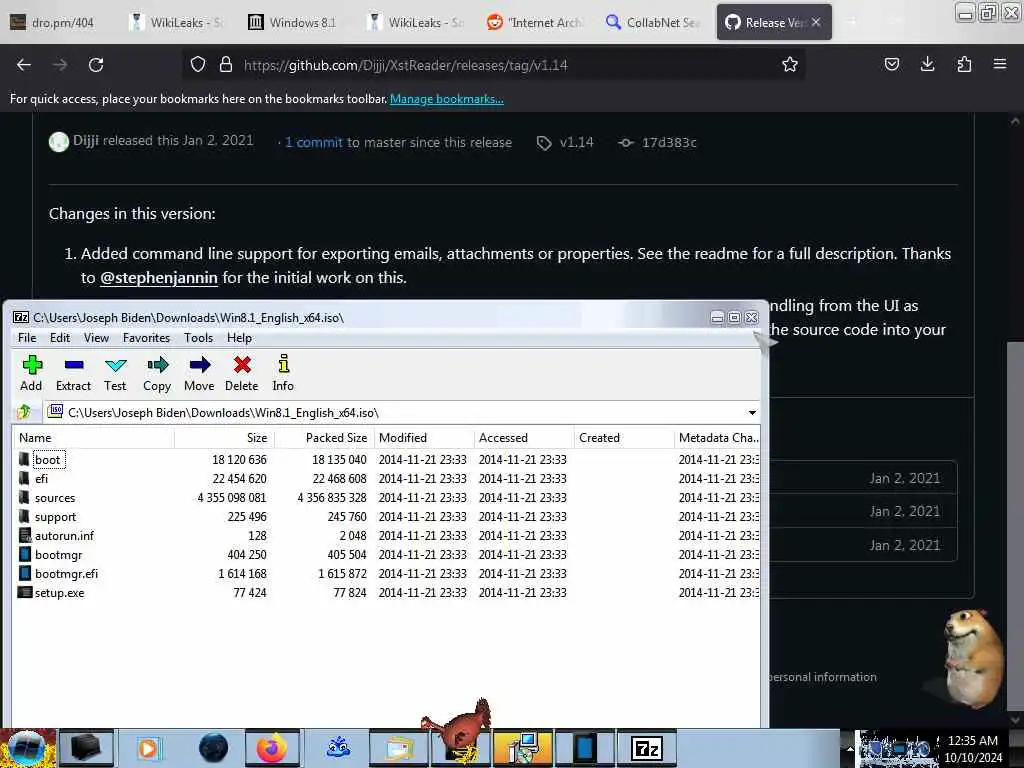Click the taskbar clock 12:35 AM
This screenshot has height=768, width=1024.
[x=972, y=741]
